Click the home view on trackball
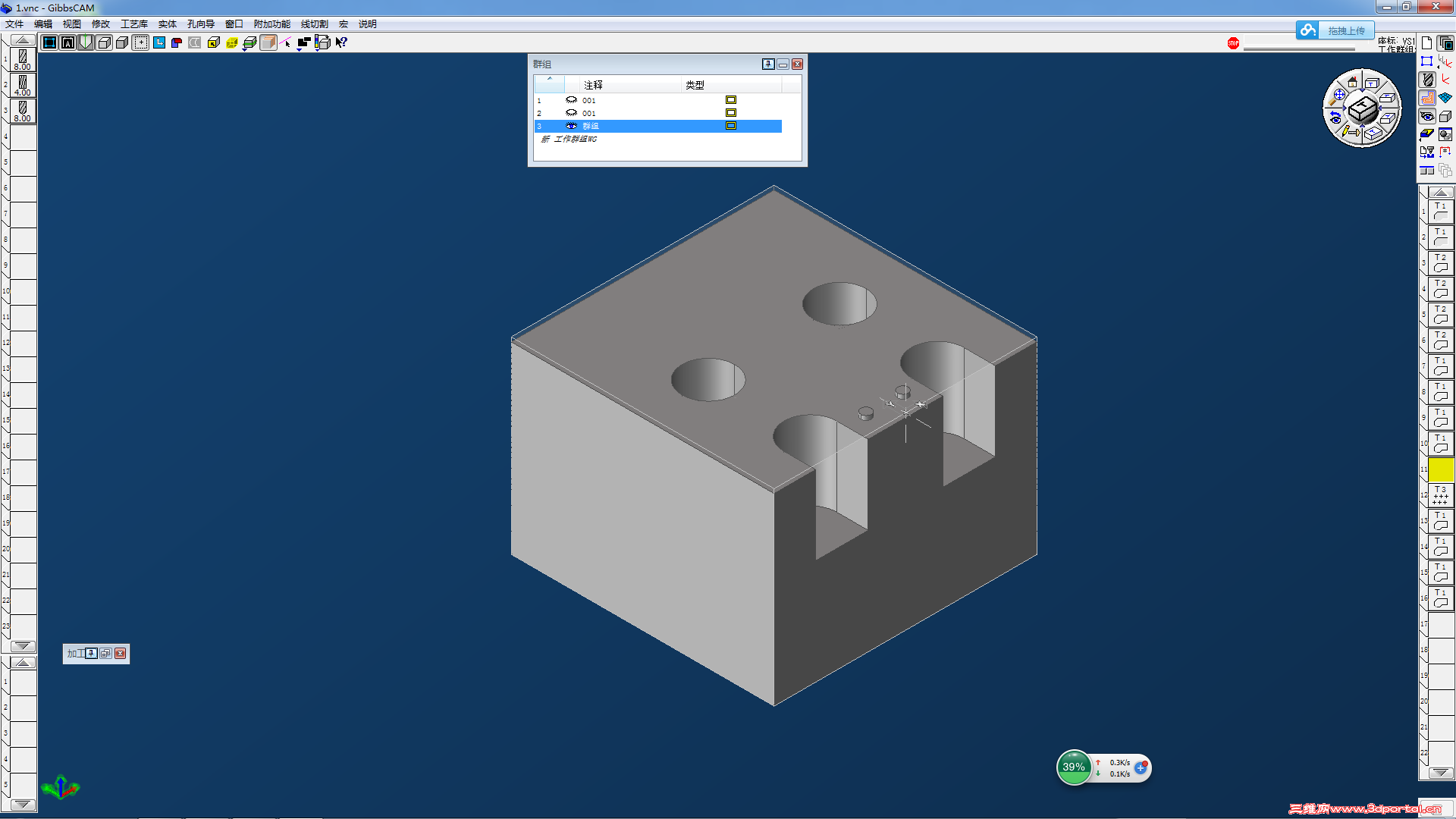Screen dimensions: 1456x819 pyautogui.click(x=1352, y=82)
